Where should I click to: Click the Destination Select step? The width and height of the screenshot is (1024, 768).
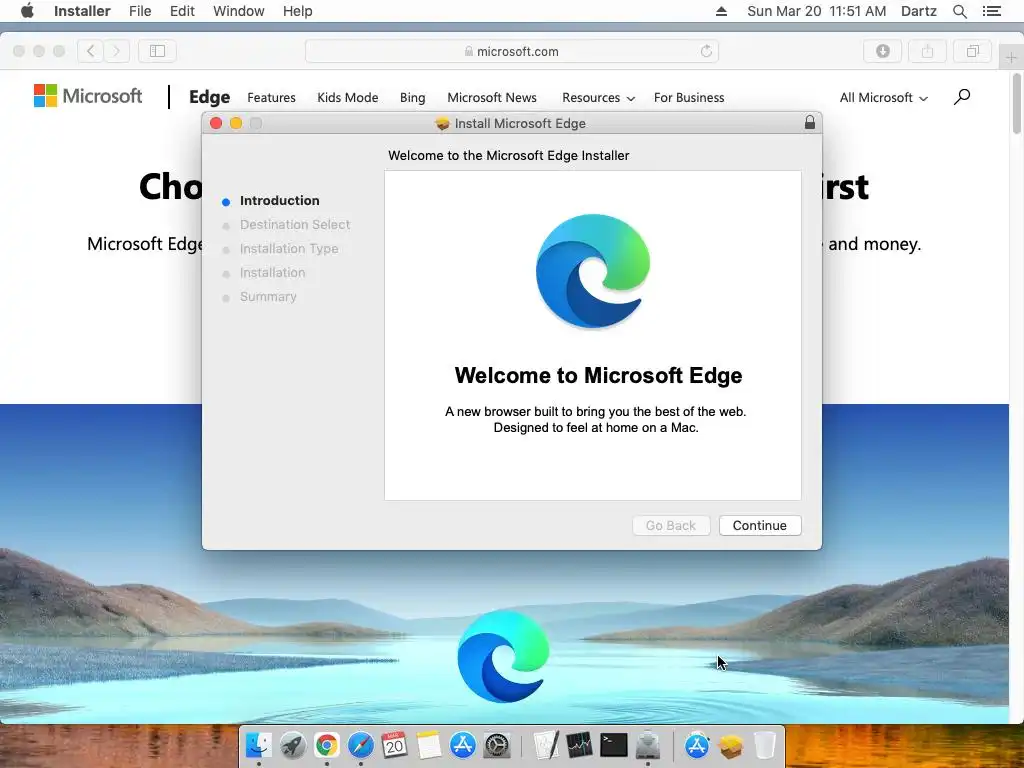coord(295,225)
